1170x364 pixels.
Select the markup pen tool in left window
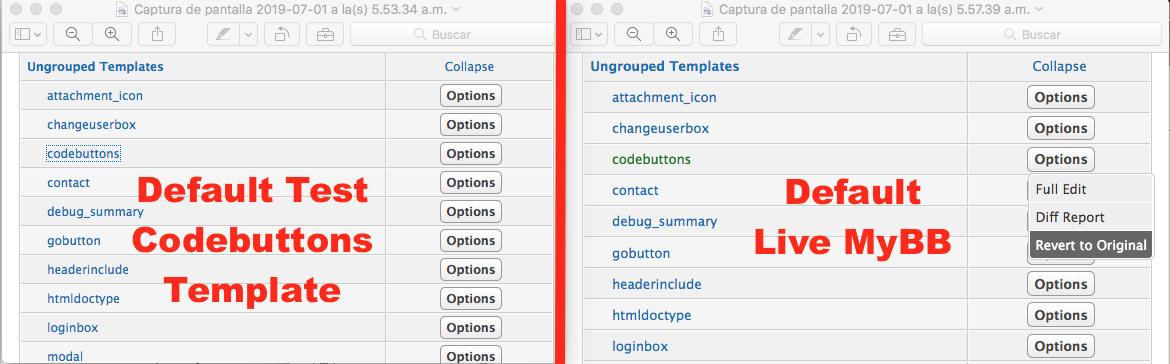pyautogui.click(x=223, y=34)
